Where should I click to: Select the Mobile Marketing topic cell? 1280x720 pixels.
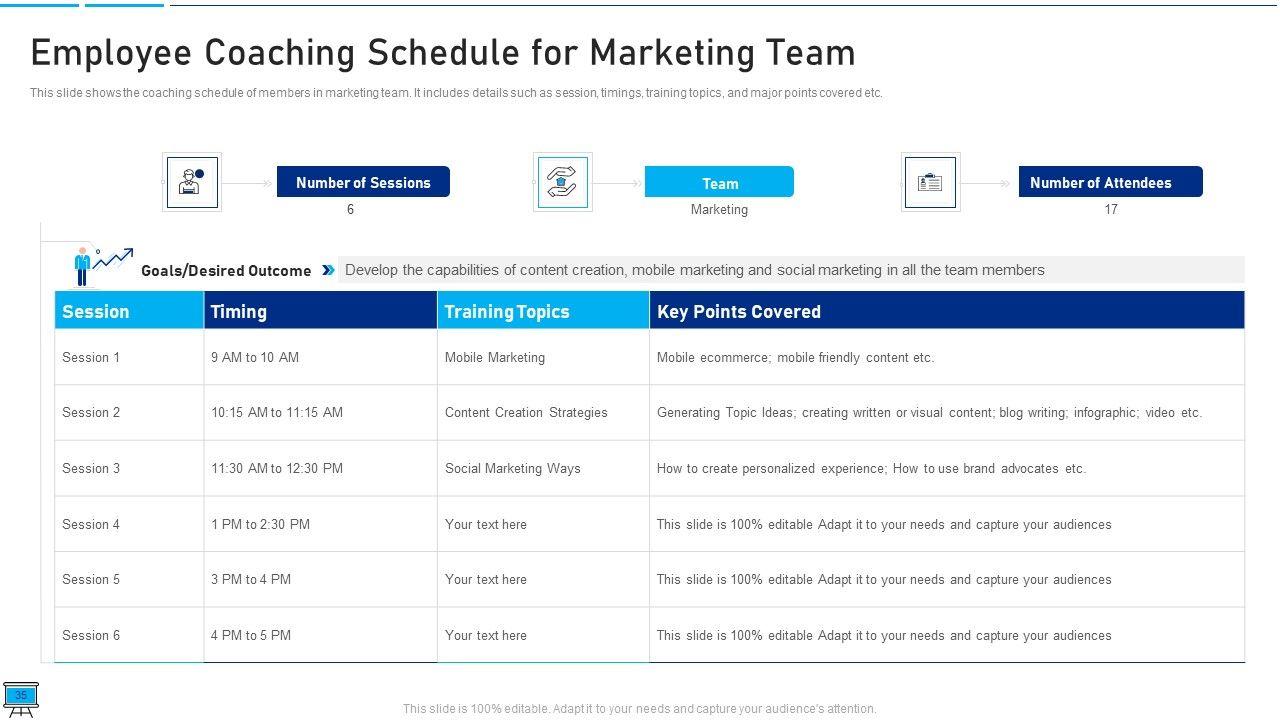[495, 357]
